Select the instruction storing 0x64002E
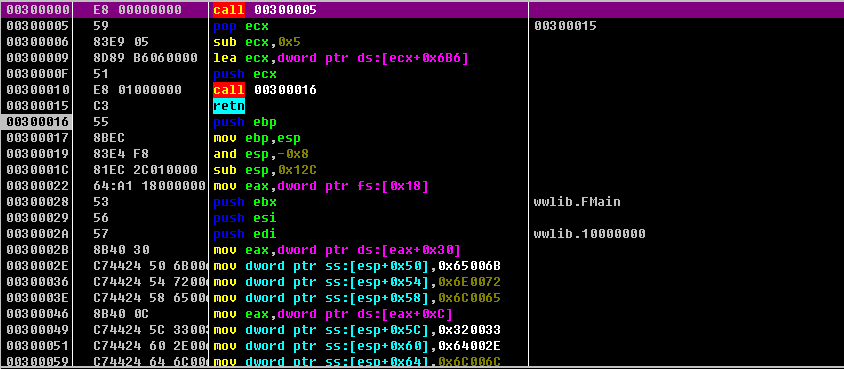 coord(357,345)
